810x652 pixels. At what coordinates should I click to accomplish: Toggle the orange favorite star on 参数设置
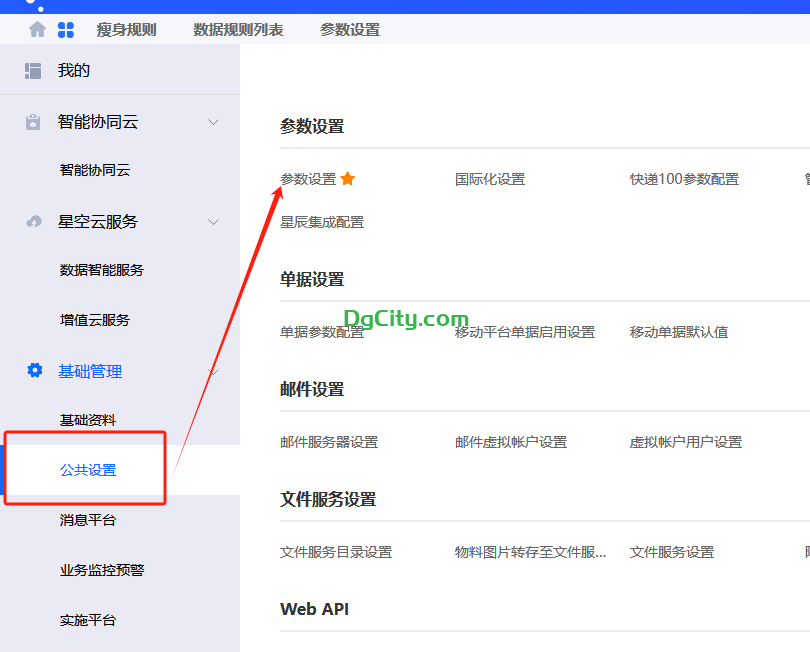tap(348, 178)
